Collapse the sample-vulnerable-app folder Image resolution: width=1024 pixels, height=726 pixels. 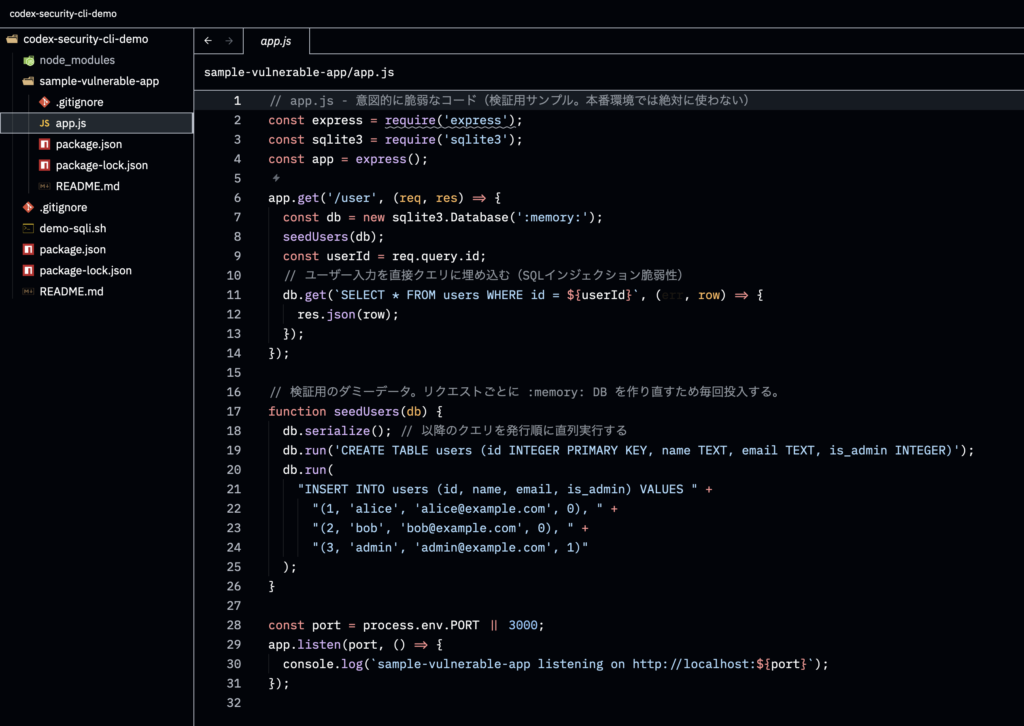coord(99,81)
